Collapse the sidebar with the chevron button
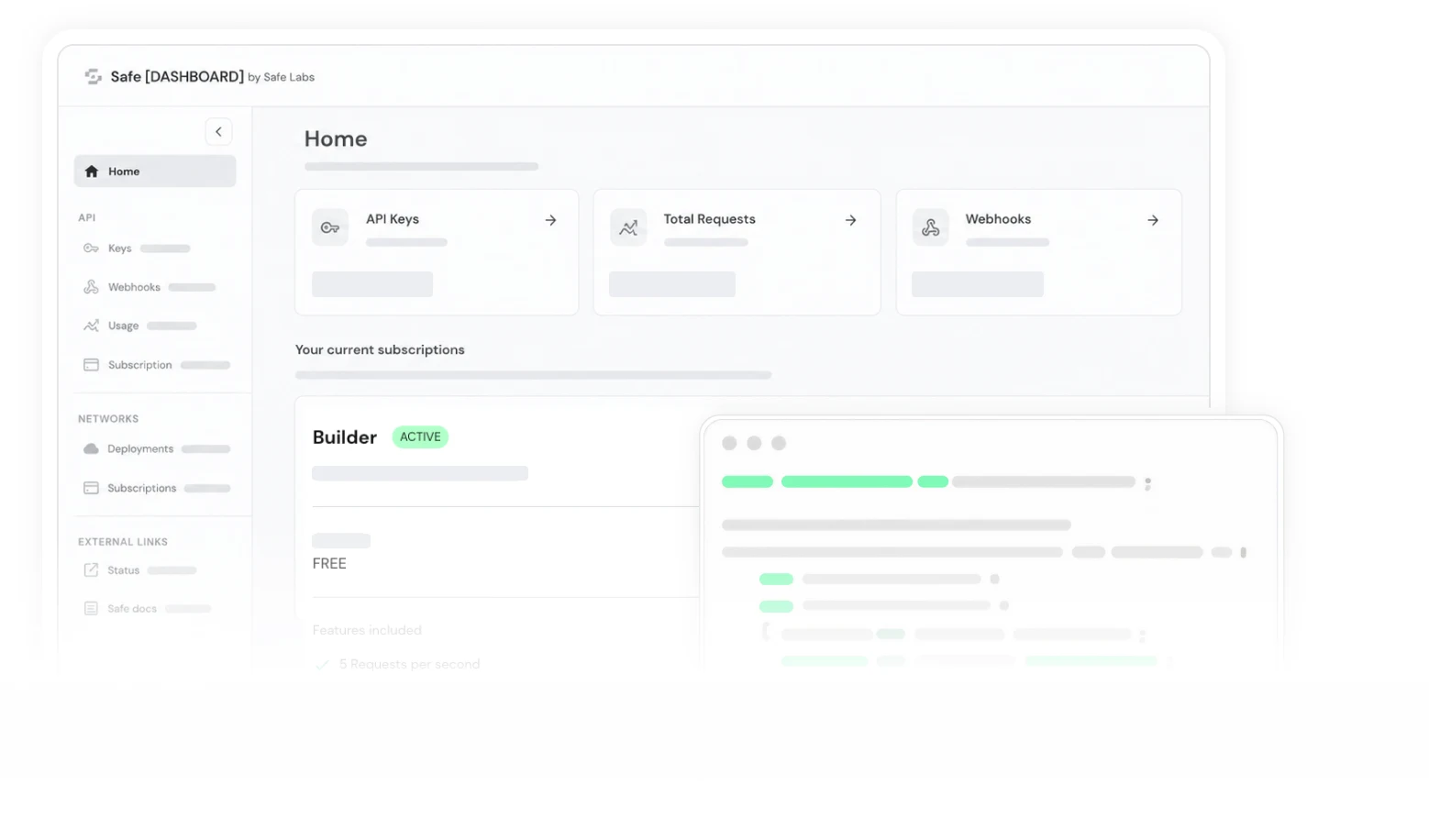Screen dimensions: 1429x840 click(218, 132)
